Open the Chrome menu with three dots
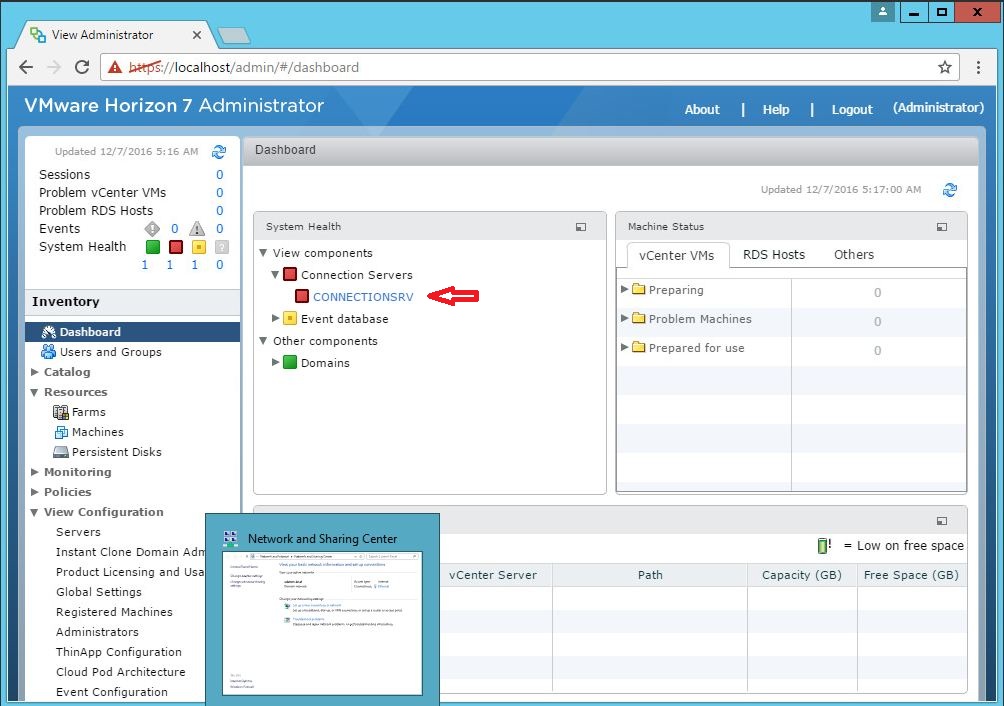This screenshot has height=706, width=1004. tap(978, 67)
